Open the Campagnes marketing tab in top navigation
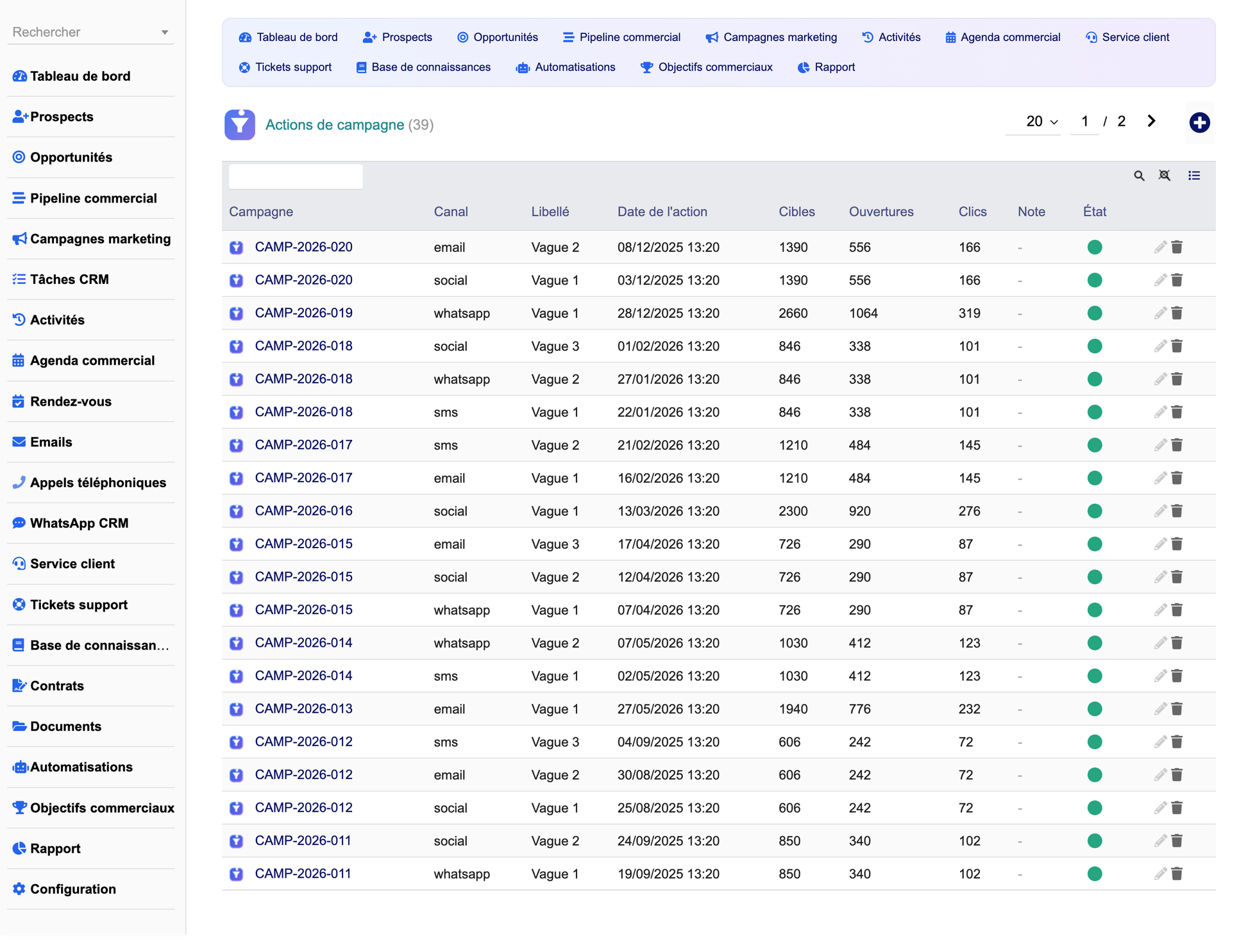Image resolution: width=1248 pixels, height=952 pixels. click(772, 37)
